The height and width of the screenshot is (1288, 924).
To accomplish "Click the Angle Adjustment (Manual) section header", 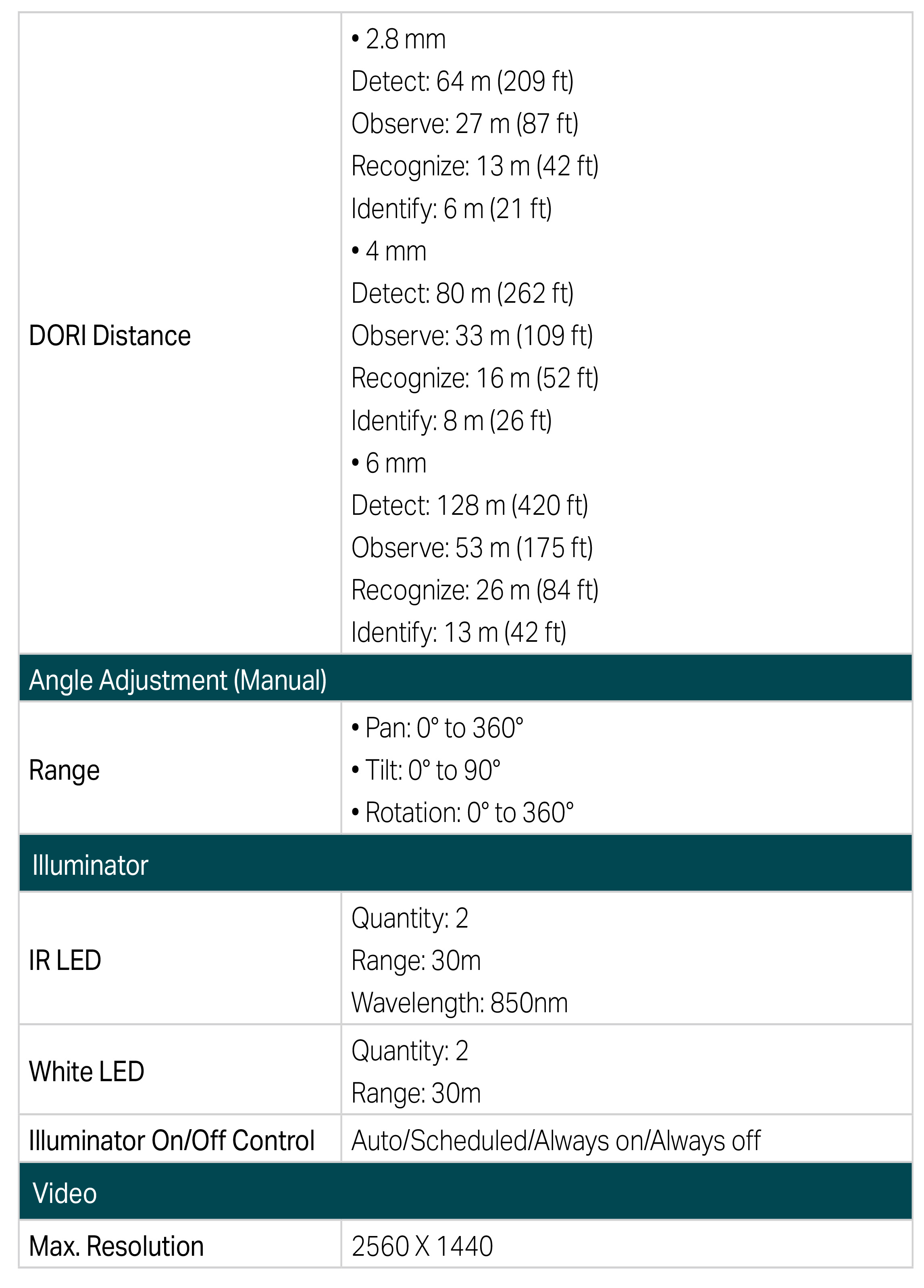I will [x=178, y=680].
